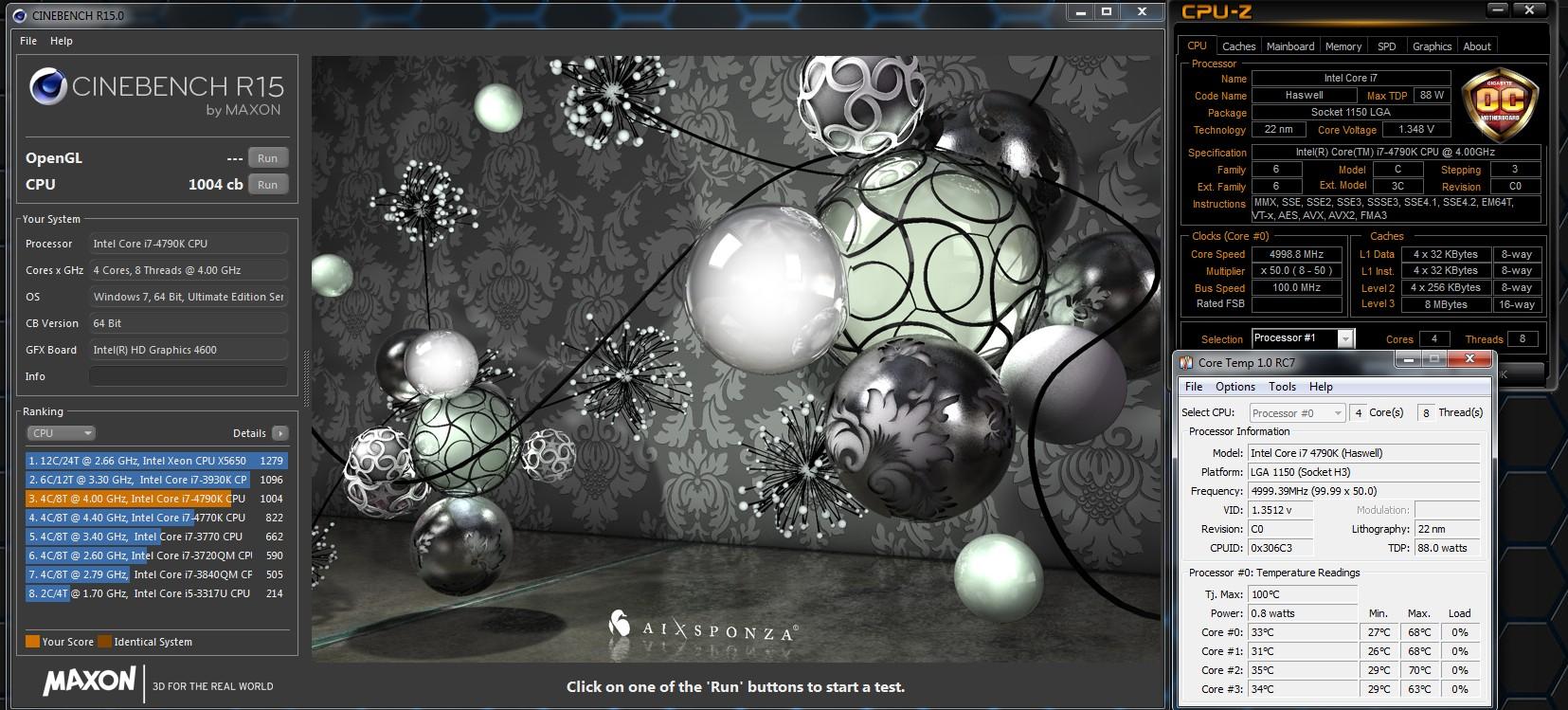Run the OpenGL benchmark test
Viewport: 1568px width, 710px height.
(268, 158)
